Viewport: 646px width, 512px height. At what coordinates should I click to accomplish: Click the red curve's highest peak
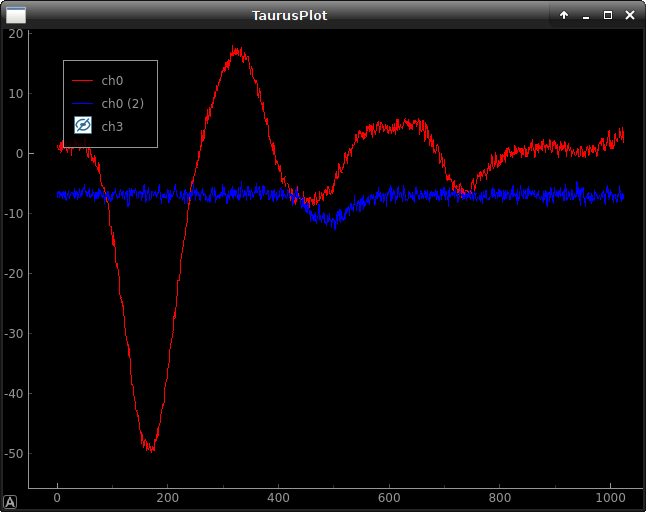click(236, 48)
